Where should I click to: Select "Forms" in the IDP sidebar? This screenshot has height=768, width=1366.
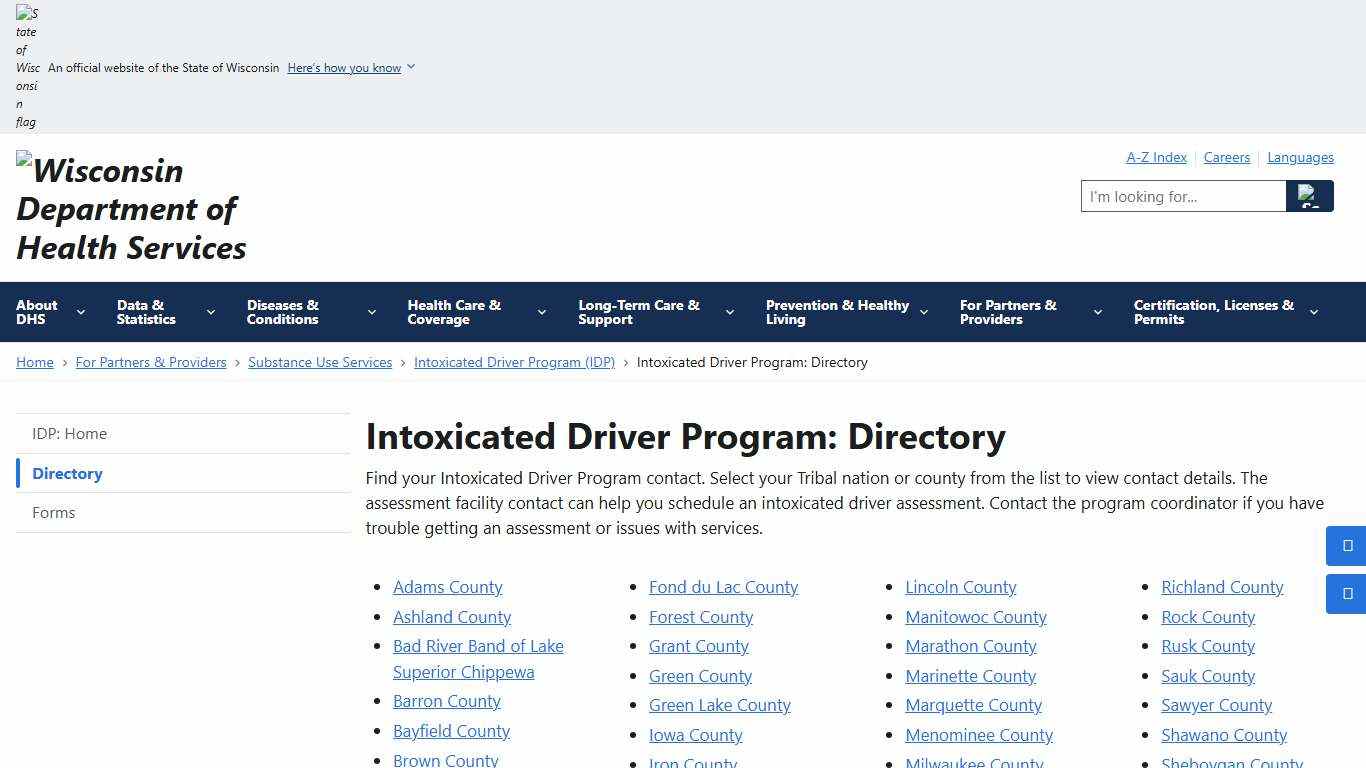coord(53,512)
